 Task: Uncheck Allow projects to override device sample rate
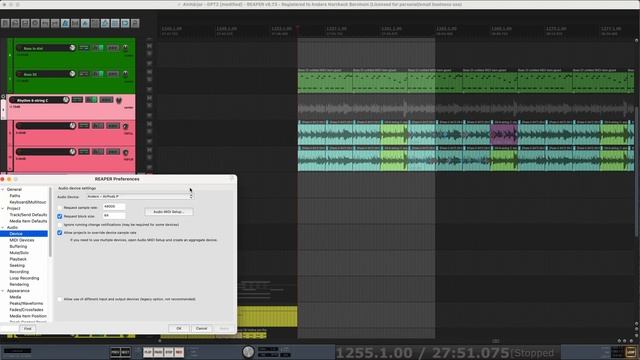pos(60,233)
